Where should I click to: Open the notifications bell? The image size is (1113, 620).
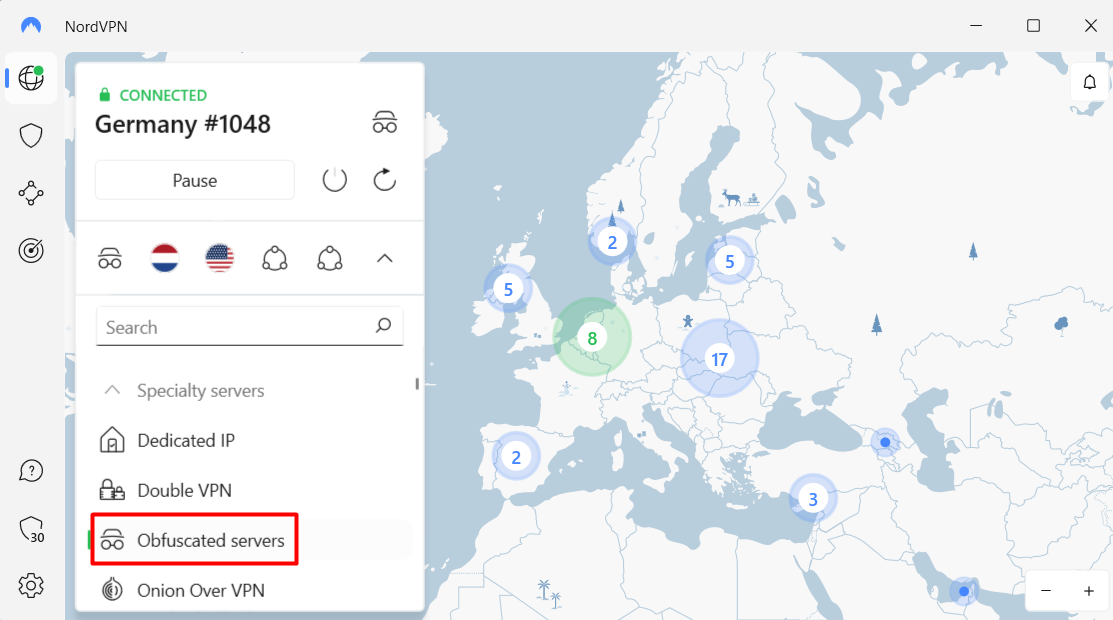[x=1090, y=82]
